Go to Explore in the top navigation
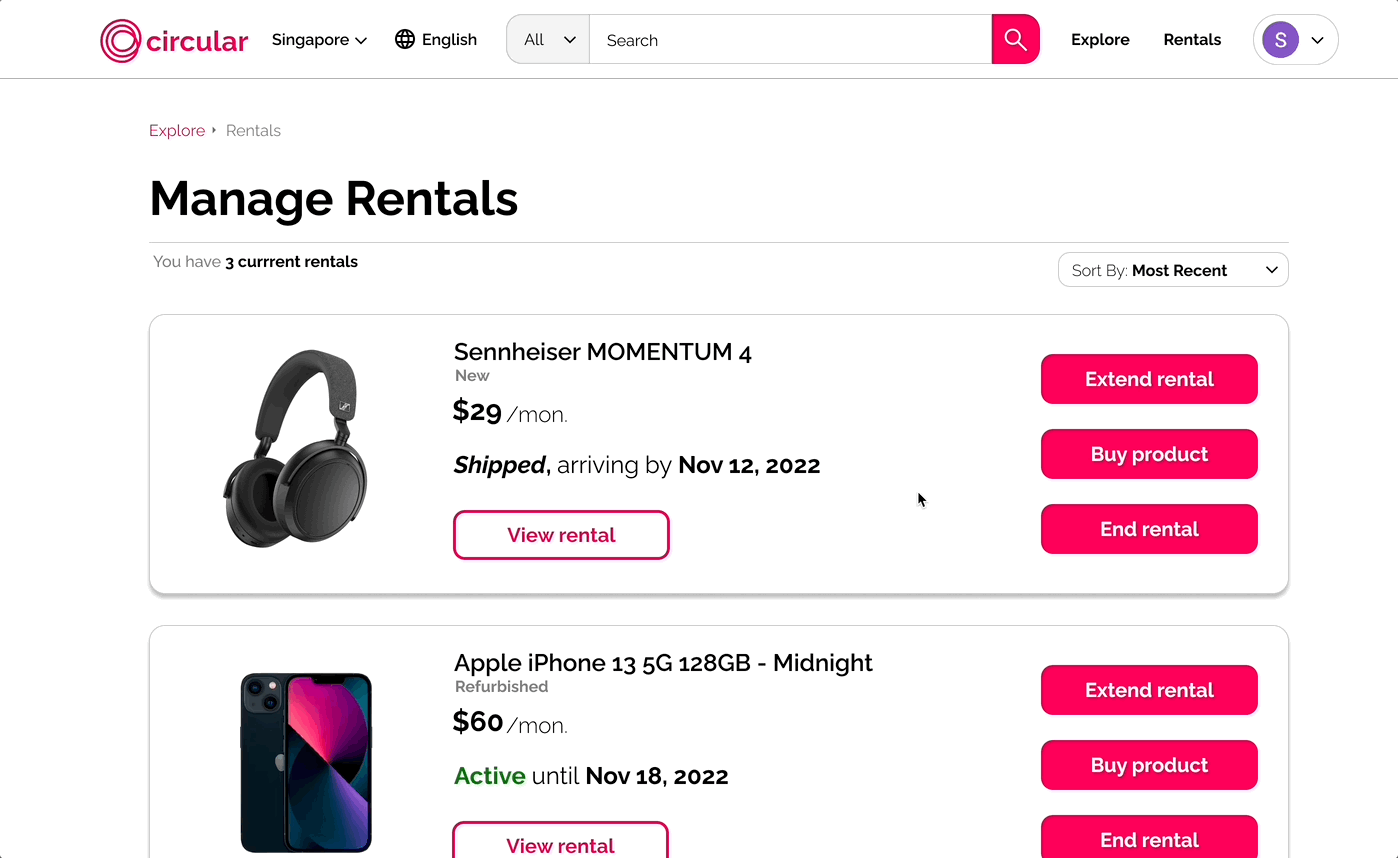This screenshot has width=1398, height=858. (x=1100, y=40)
